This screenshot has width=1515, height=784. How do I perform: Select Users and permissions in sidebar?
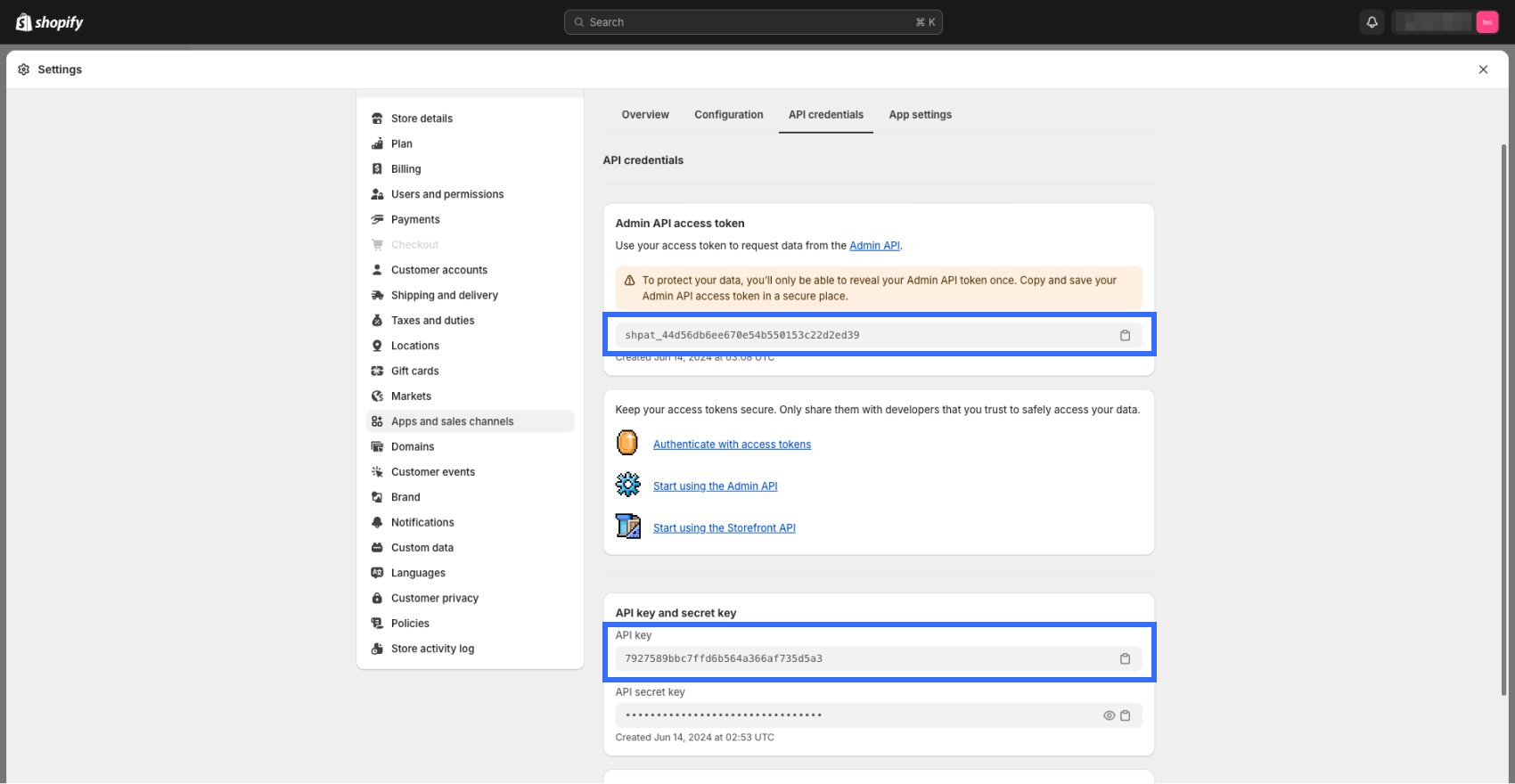coord(446,194)
